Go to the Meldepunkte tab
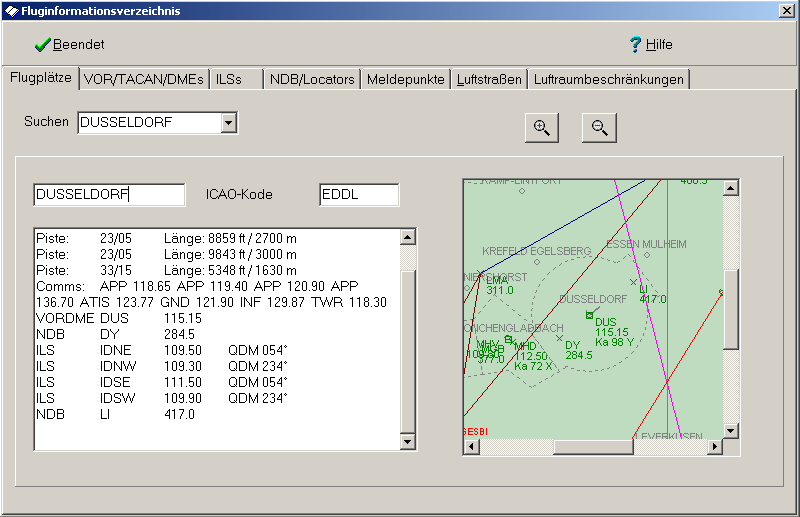This screenshot has width=800, height=517. 406,80
